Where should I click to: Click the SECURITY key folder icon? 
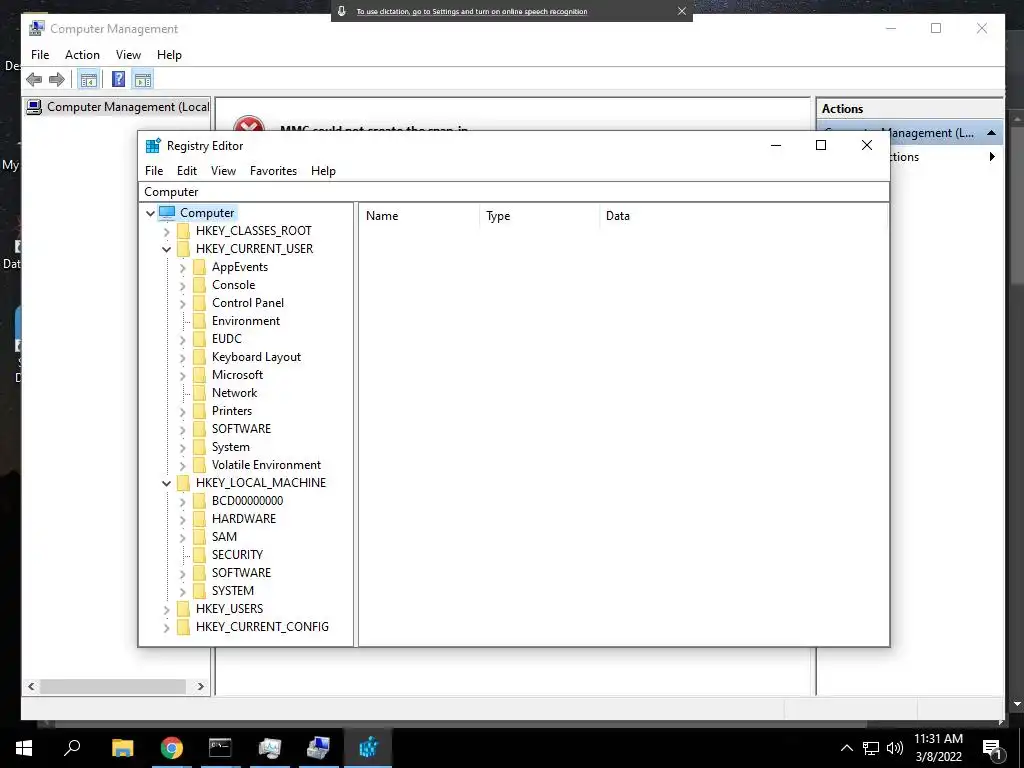[199, 555]
